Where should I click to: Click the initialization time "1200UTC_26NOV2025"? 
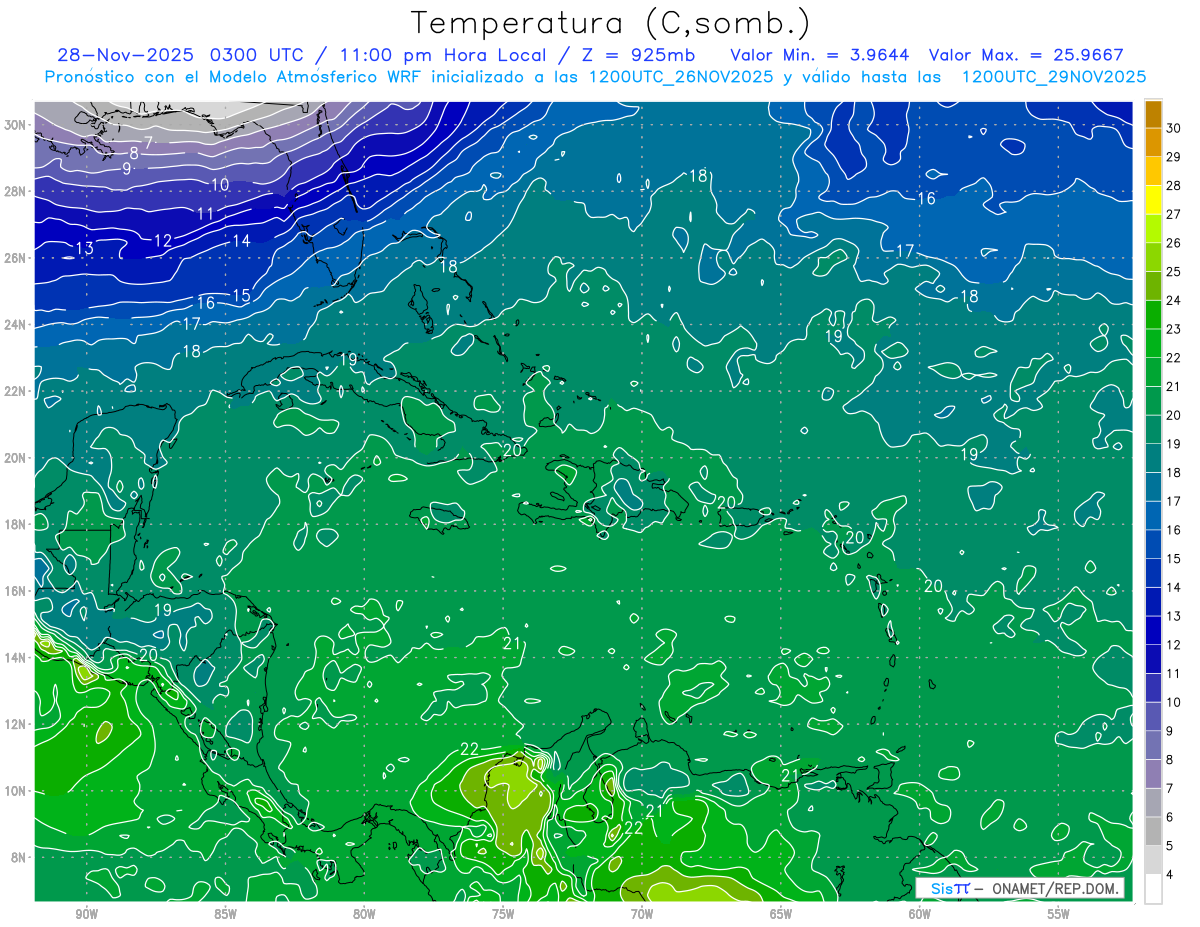[683, 77]
